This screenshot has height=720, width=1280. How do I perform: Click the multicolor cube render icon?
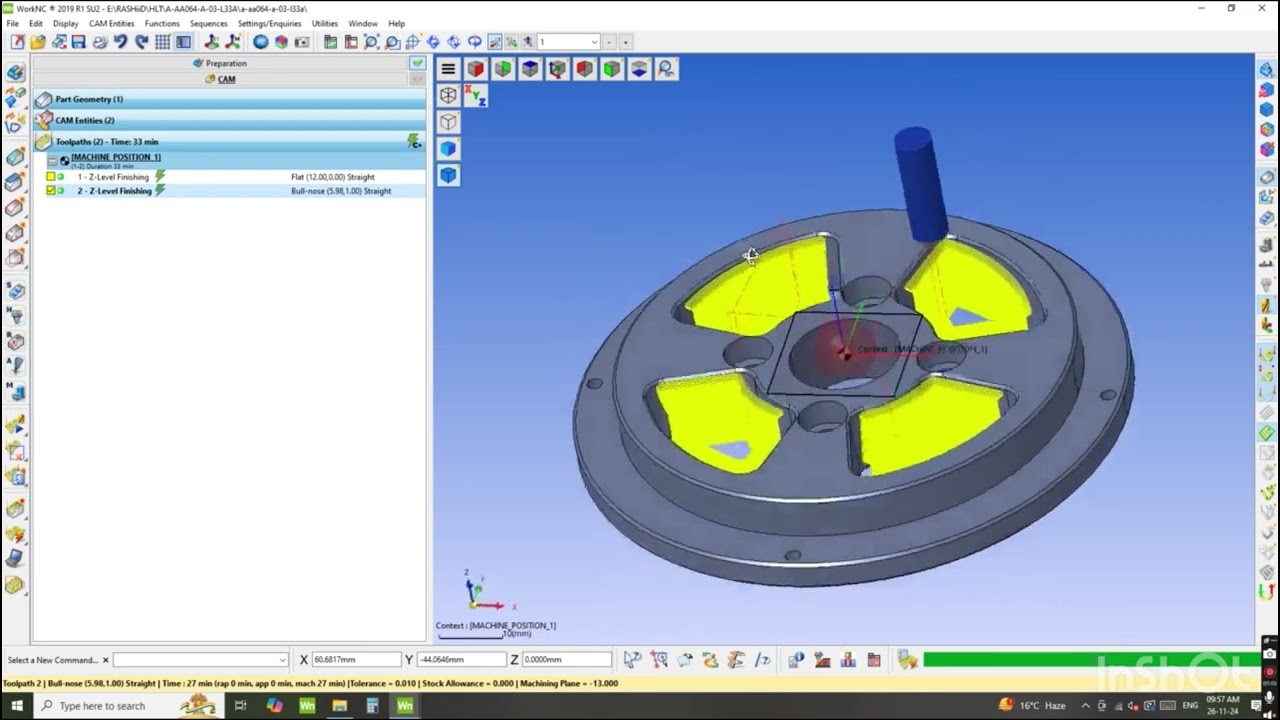click(x=281, y=42)
